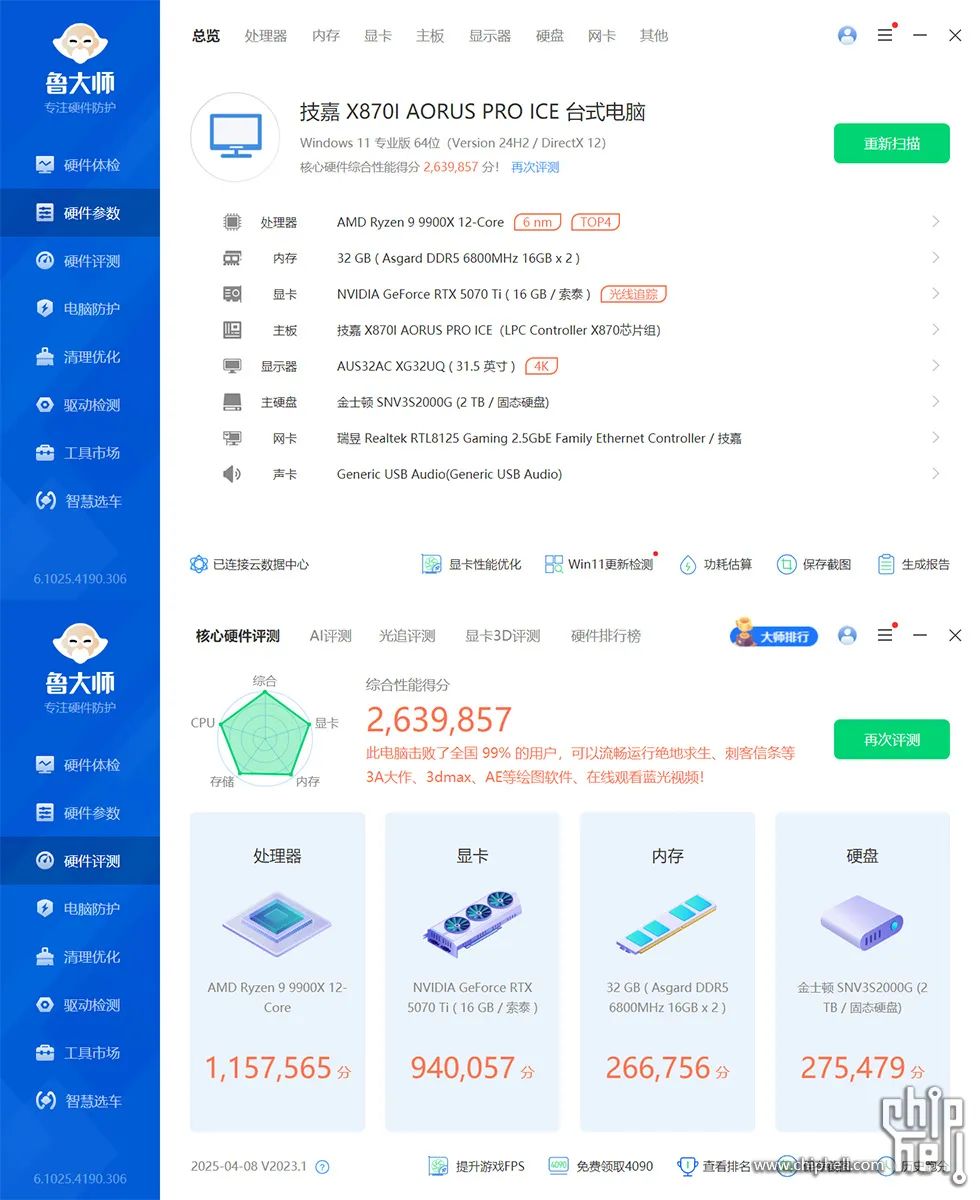
Task: Click the 提升游戏FPS icon
Action: [437, 1166]
